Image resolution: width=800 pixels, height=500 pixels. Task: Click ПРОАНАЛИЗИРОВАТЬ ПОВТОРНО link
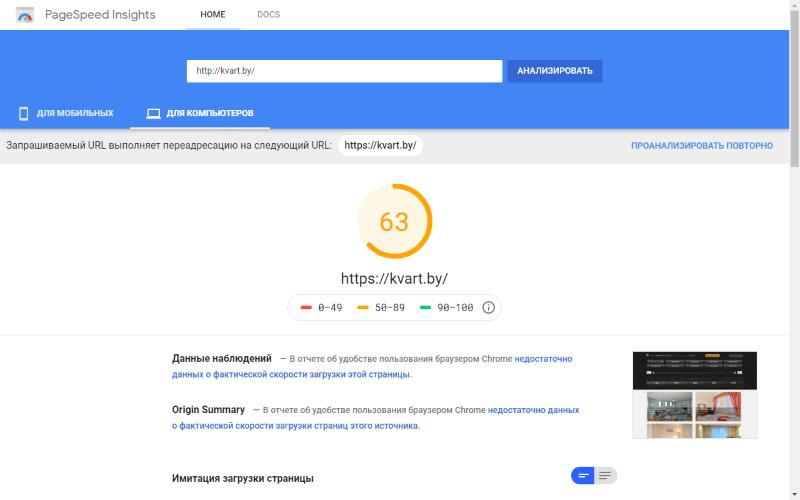(702, 145)
